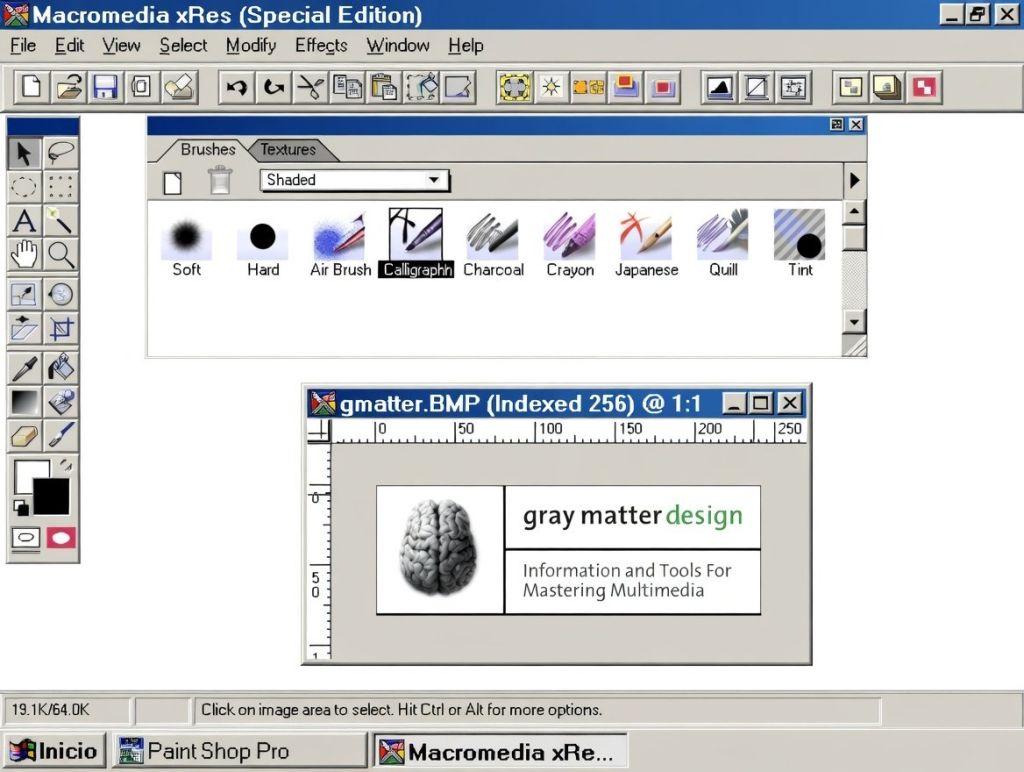Viewport: 1024px width, 772px height.
Task: Switch to Paint Shop Pro in taskbar
Action: 240,751
